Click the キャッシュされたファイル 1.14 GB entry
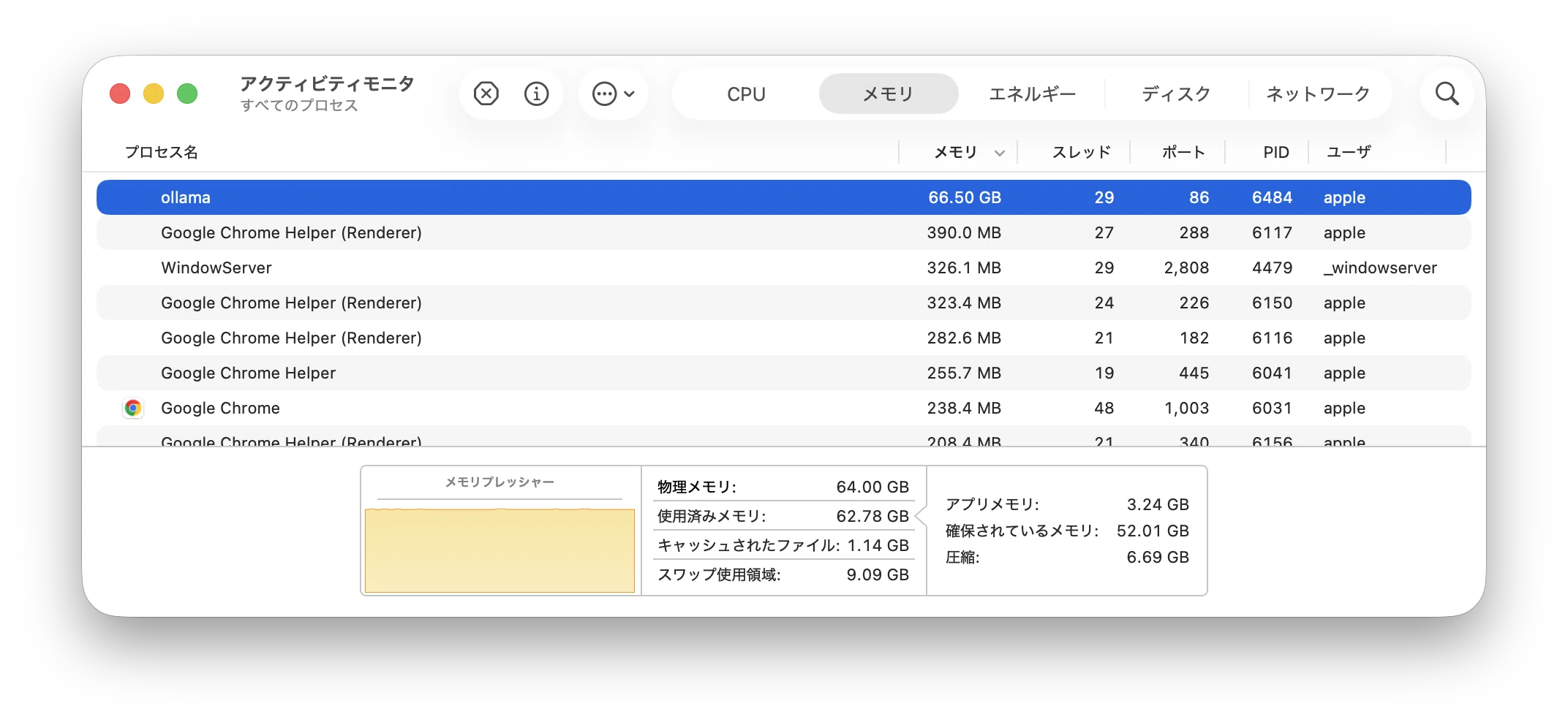The image size is (1568, 725). [783, 545]
